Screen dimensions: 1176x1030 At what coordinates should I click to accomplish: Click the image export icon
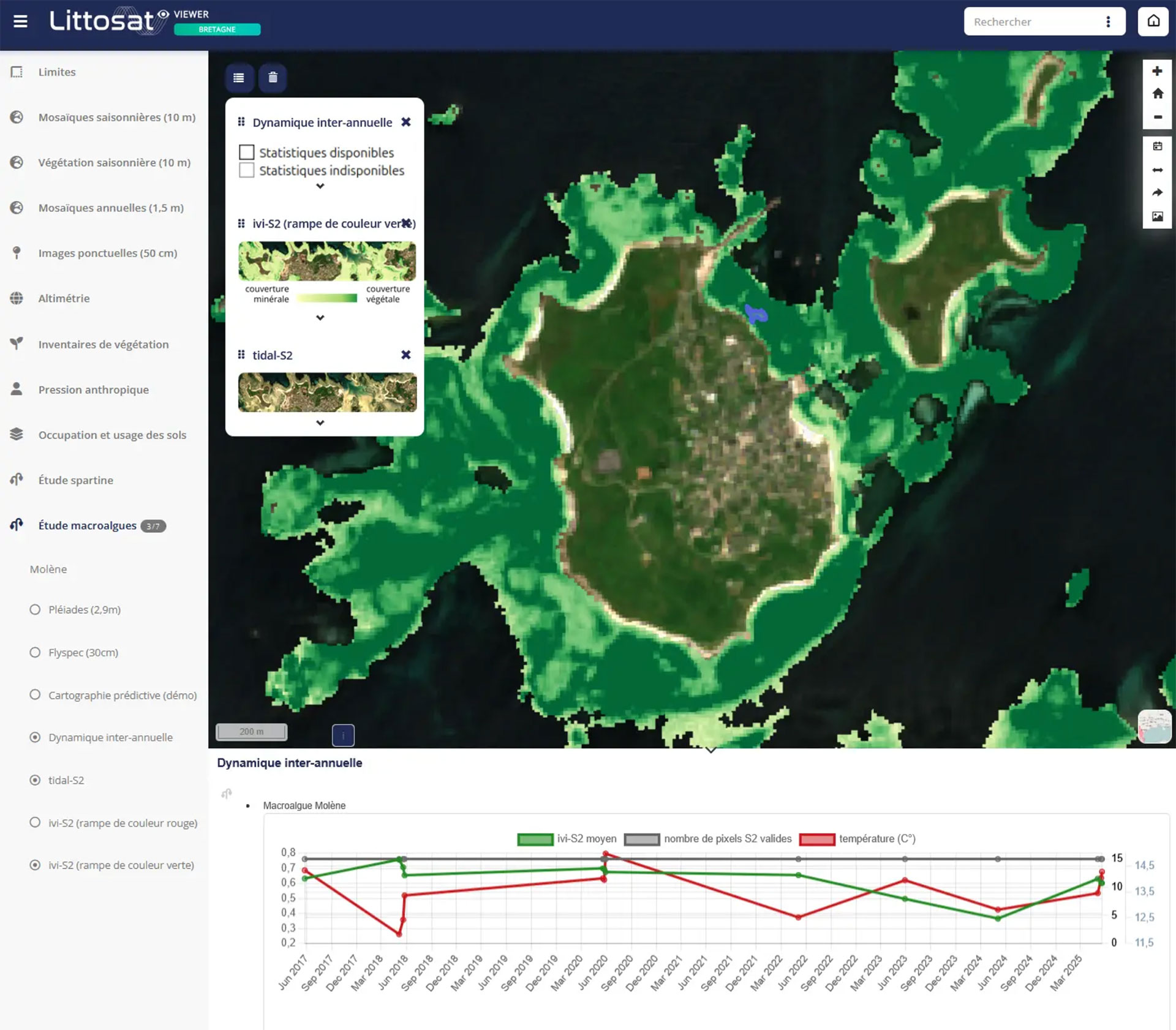pos(1157,216)
